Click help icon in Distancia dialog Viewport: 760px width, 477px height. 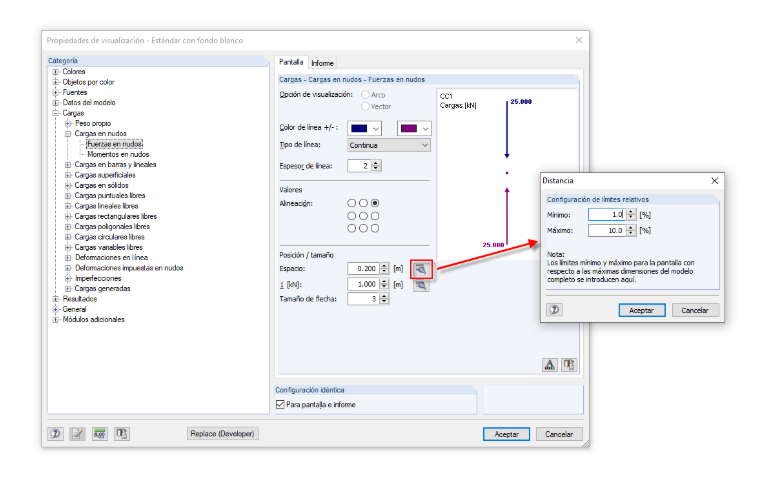point(554,310)
